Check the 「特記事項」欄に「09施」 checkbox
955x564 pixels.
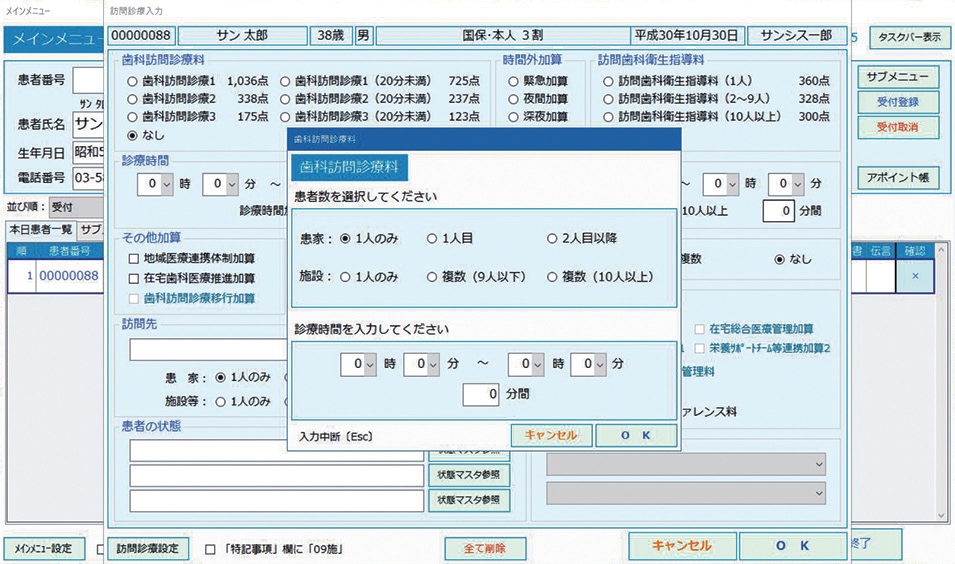[210, 549]
